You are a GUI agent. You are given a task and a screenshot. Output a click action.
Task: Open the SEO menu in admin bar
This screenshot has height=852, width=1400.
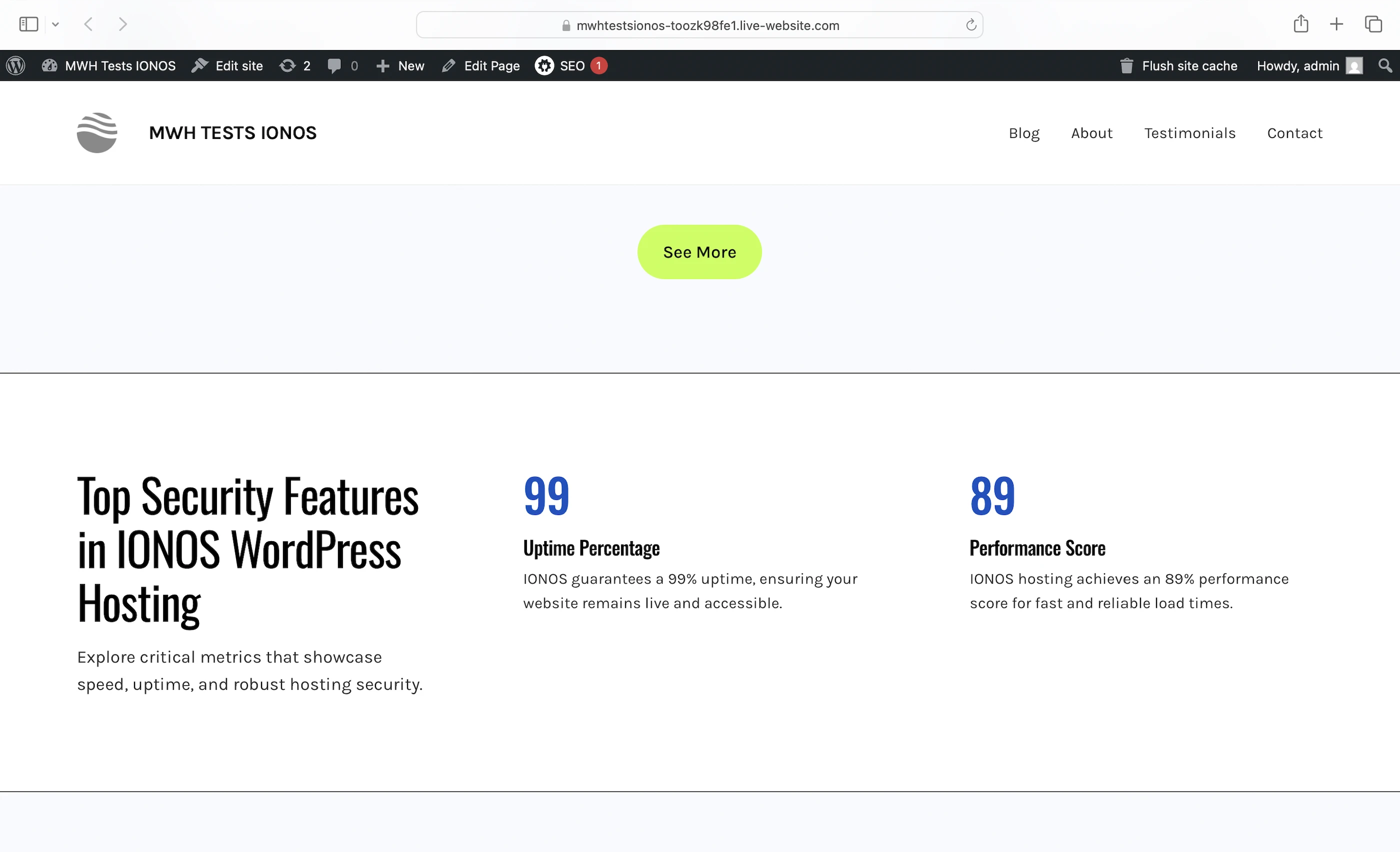coord(570,66)
